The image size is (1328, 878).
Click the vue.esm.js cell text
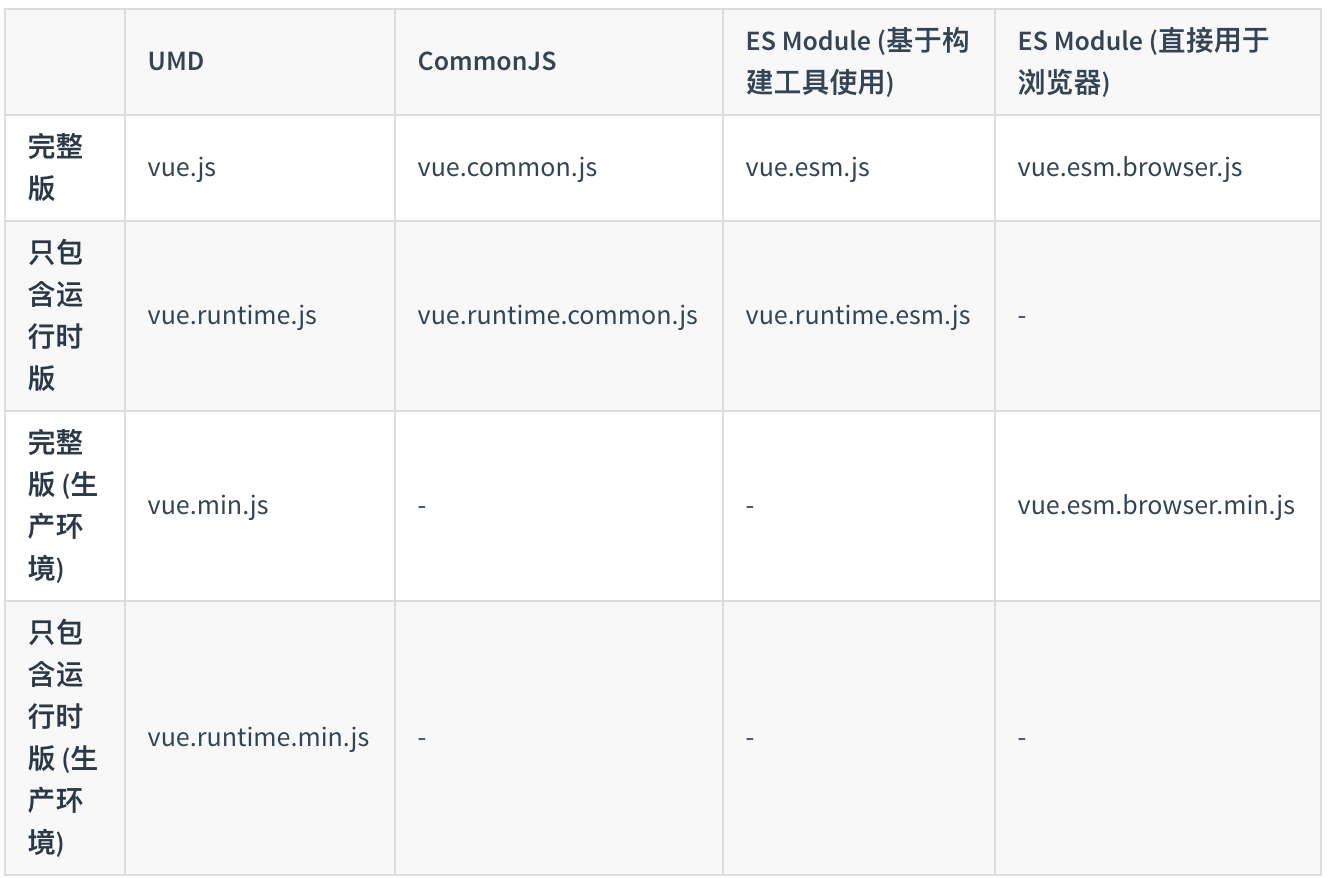tap(808, 167)
